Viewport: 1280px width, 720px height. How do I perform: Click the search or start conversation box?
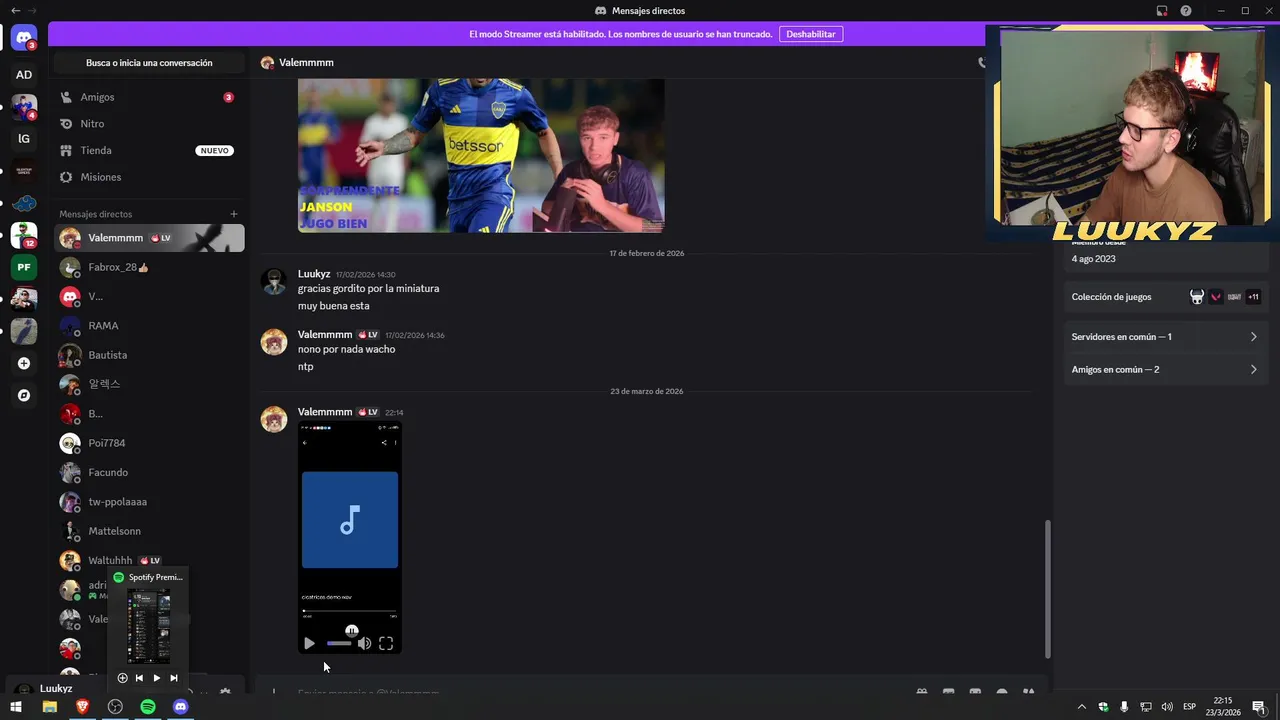point(149,63)
